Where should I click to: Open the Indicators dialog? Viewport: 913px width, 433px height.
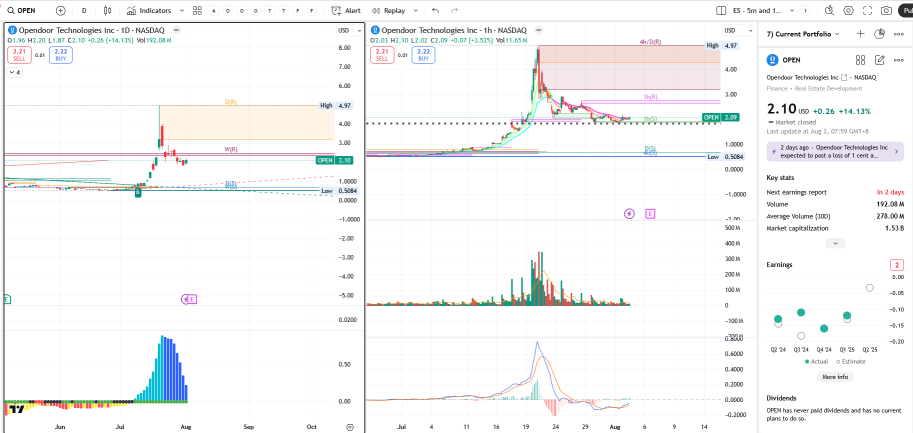pos(149,10)
